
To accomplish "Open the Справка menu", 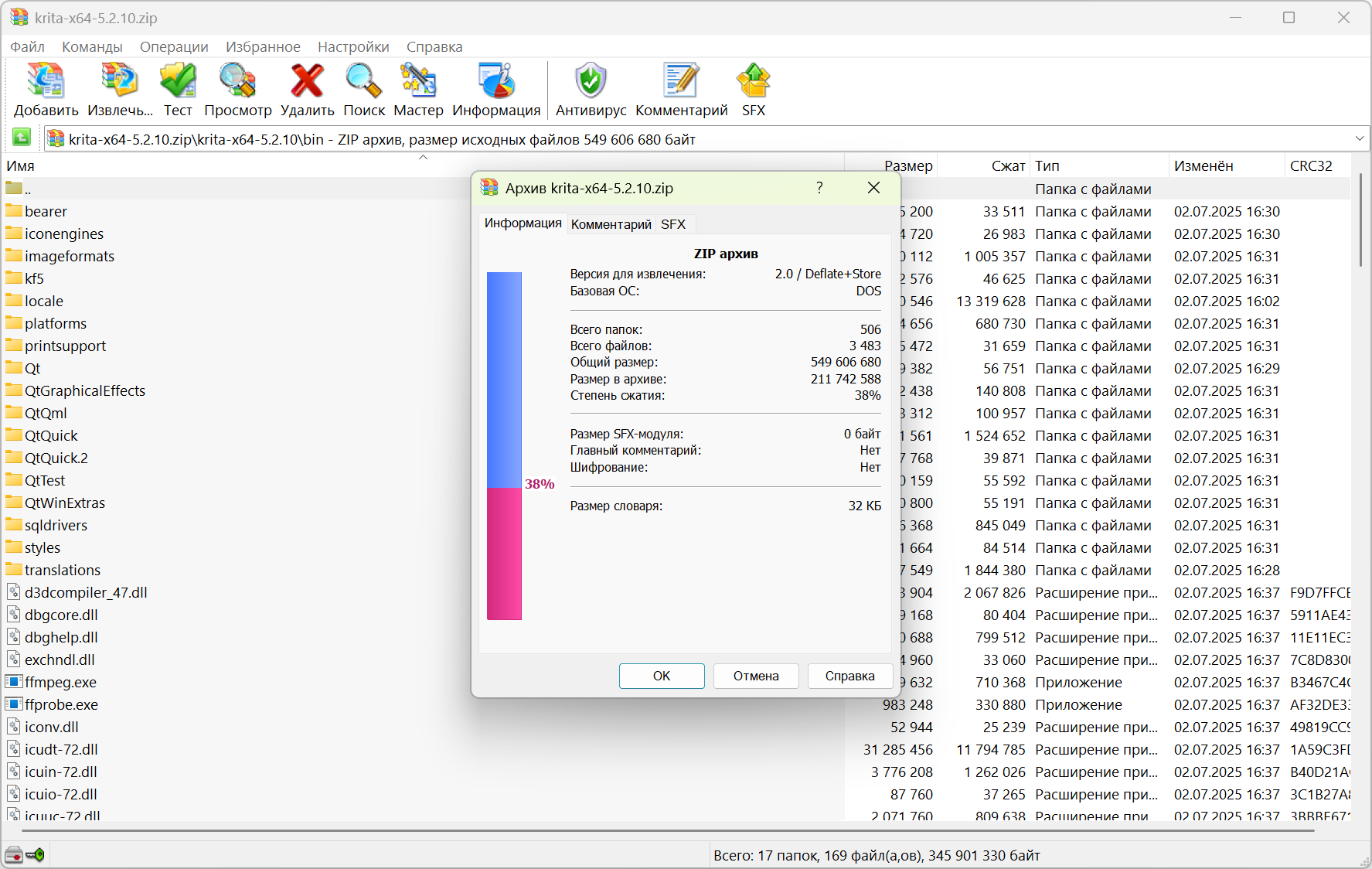I will click(434, 46).
